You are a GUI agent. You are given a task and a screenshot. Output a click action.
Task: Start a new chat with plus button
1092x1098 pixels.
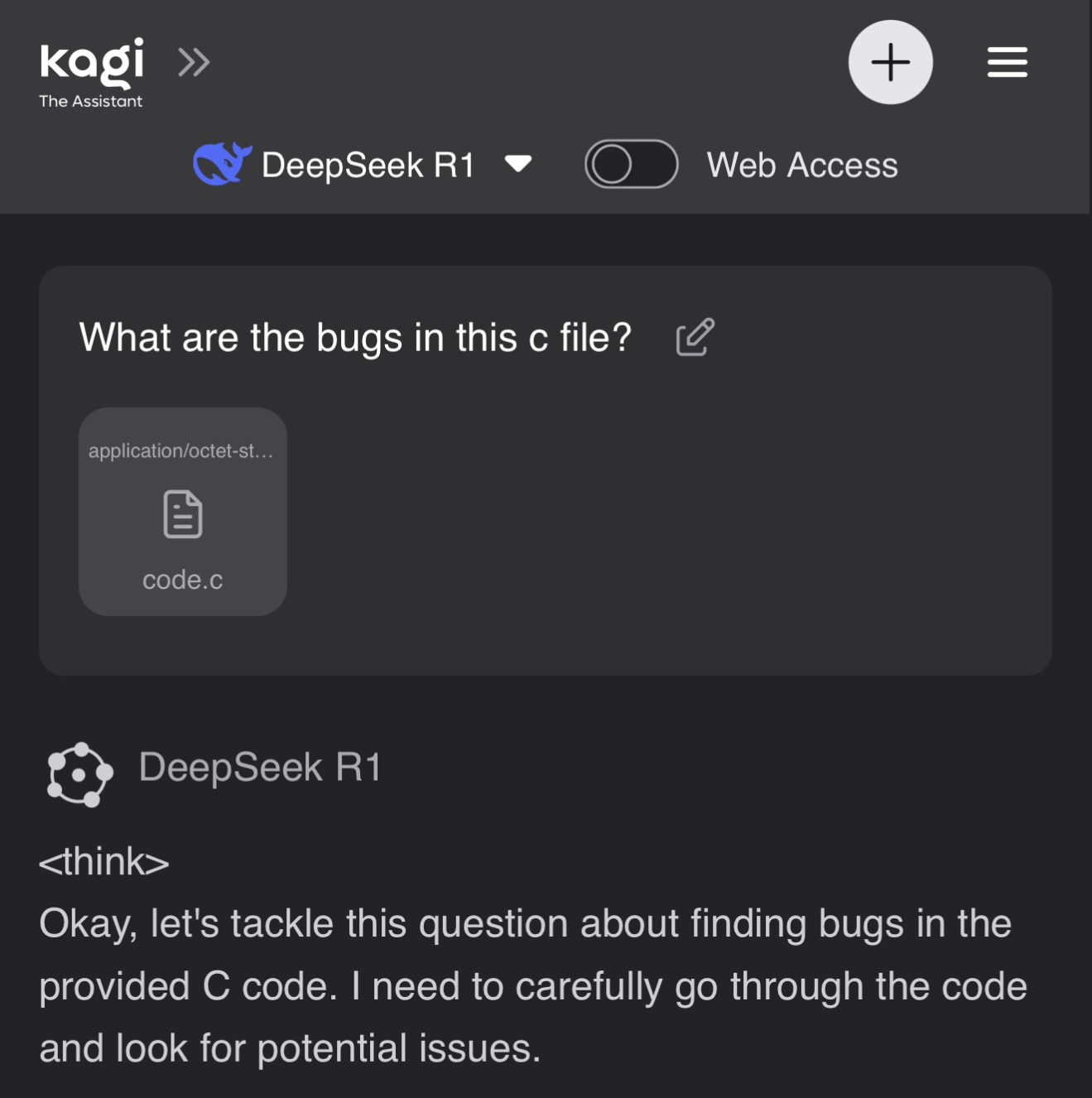click(890, 62)
